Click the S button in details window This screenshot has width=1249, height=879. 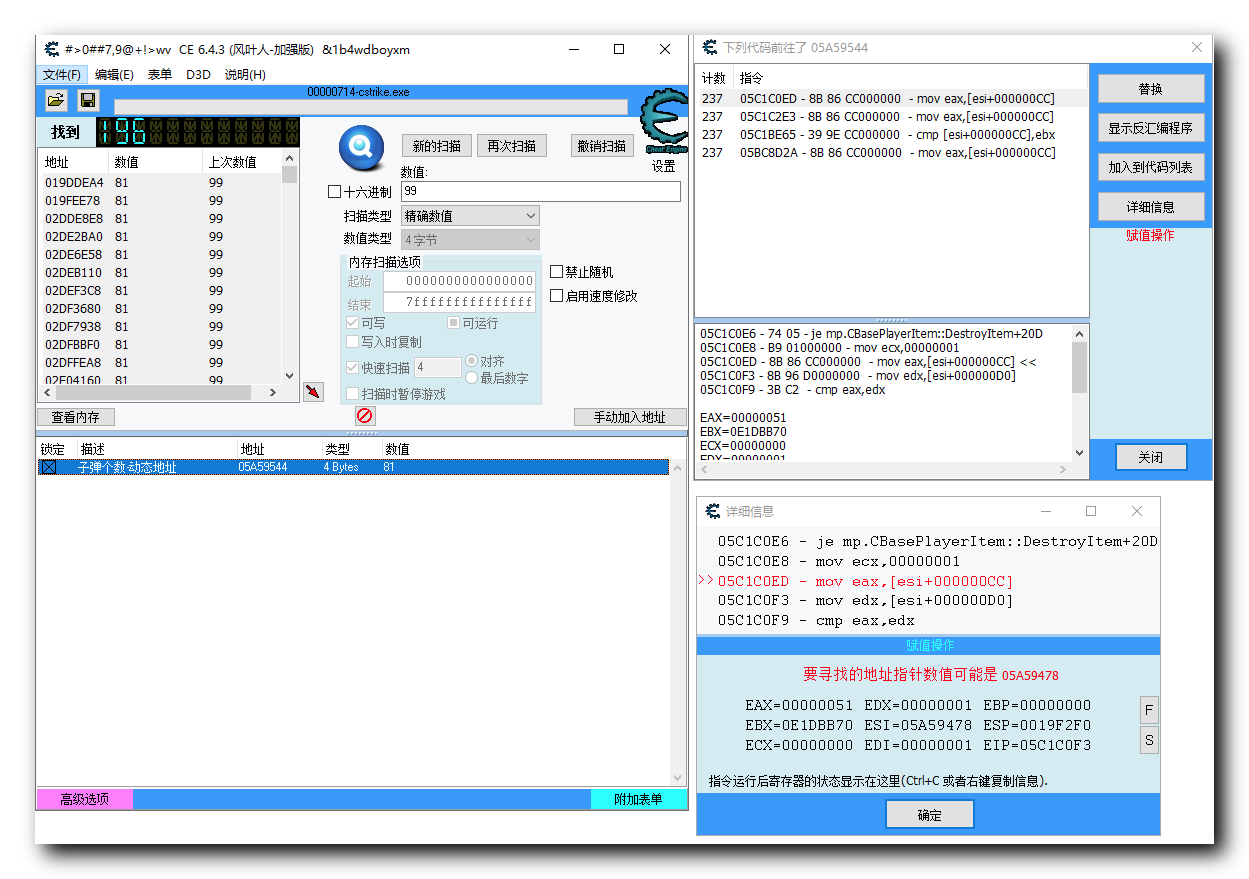click(x=1149, y=740)
